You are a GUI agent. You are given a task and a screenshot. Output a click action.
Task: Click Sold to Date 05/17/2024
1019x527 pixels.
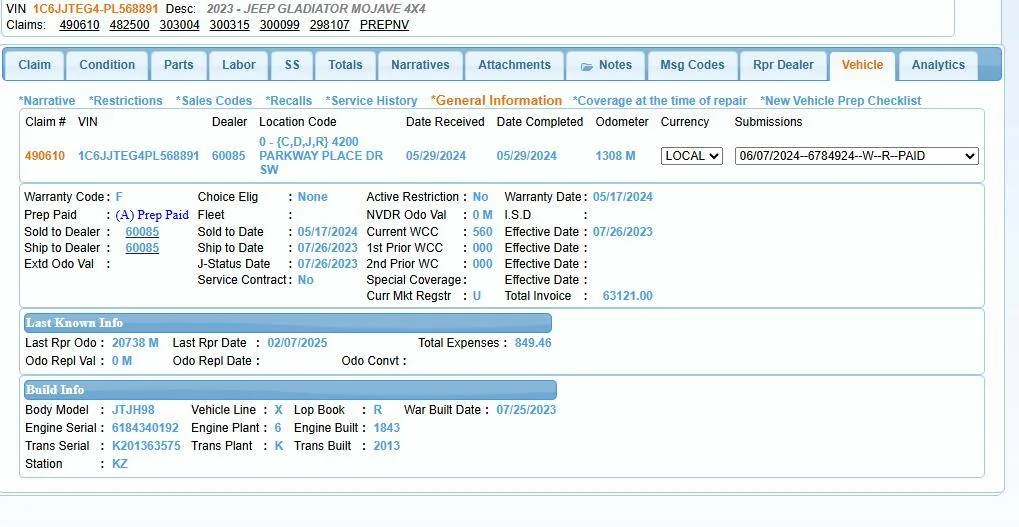[x=328, y=232]
